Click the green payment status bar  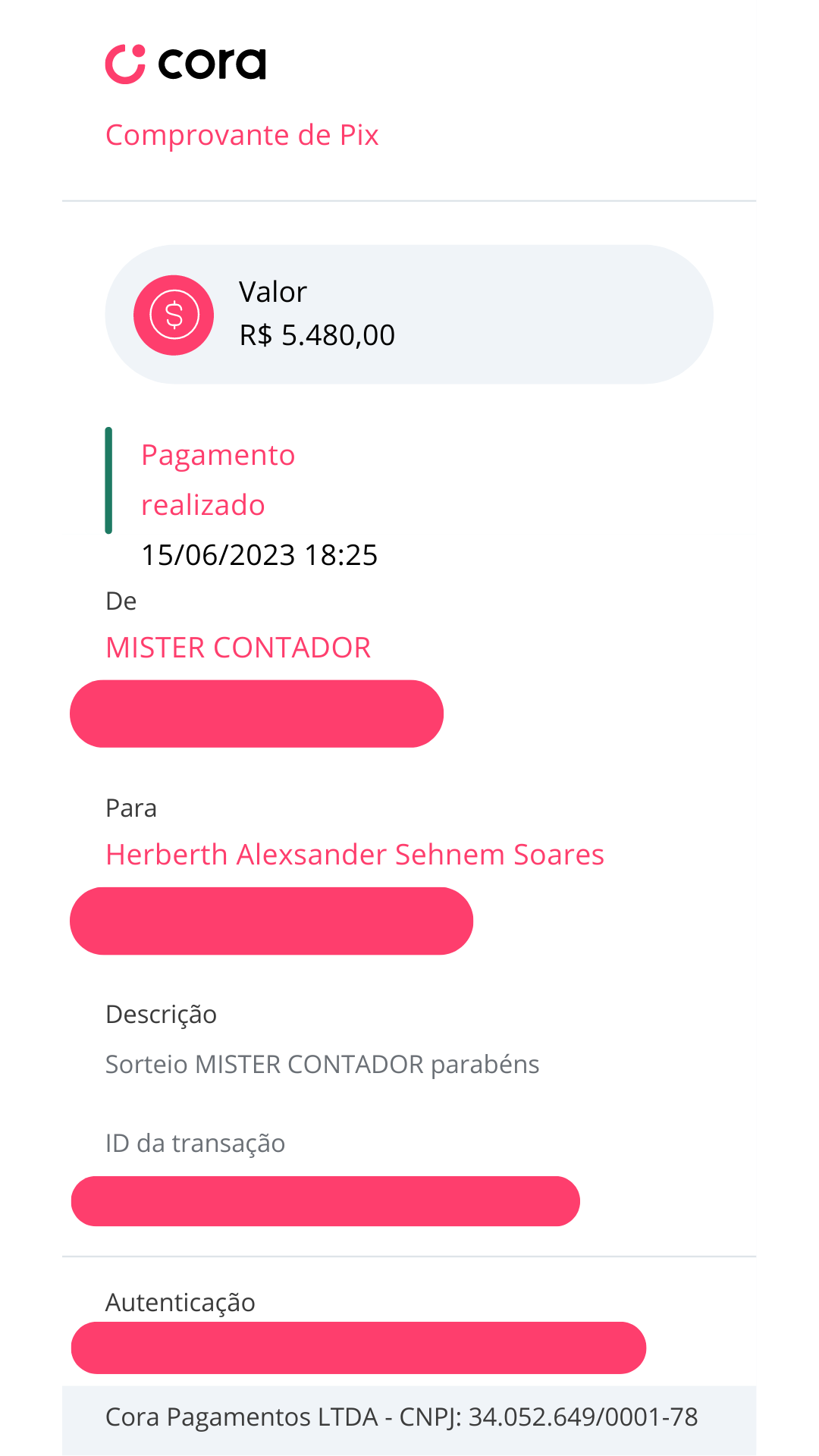coord(108,481)
